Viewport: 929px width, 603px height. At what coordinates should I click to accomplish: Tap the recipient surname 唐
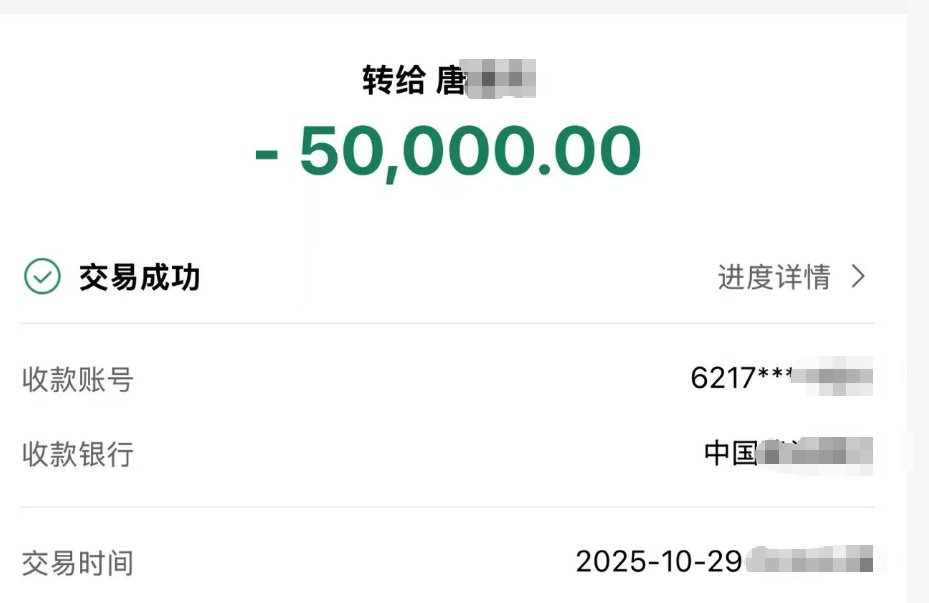tap(451, 80)
